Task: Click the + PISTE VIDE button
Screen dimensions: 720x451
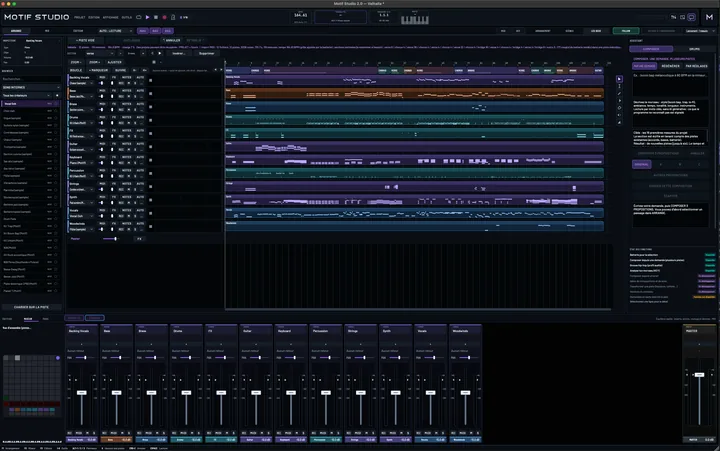Action: tap(85, 40)
